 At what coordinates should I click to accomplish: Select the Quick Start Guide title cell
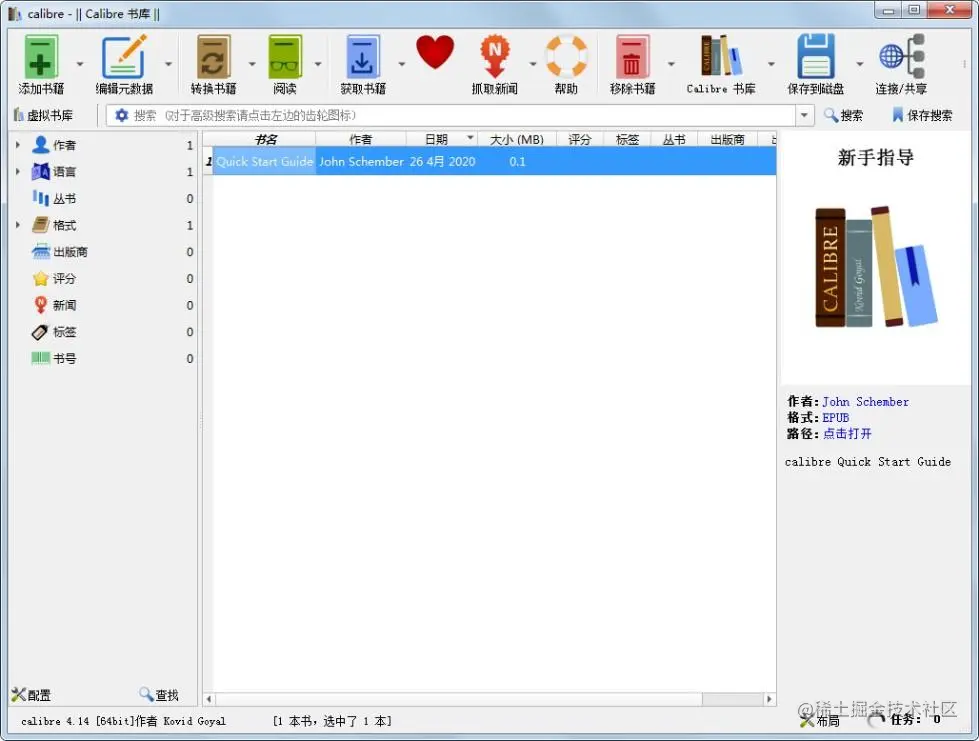point(264,162)
